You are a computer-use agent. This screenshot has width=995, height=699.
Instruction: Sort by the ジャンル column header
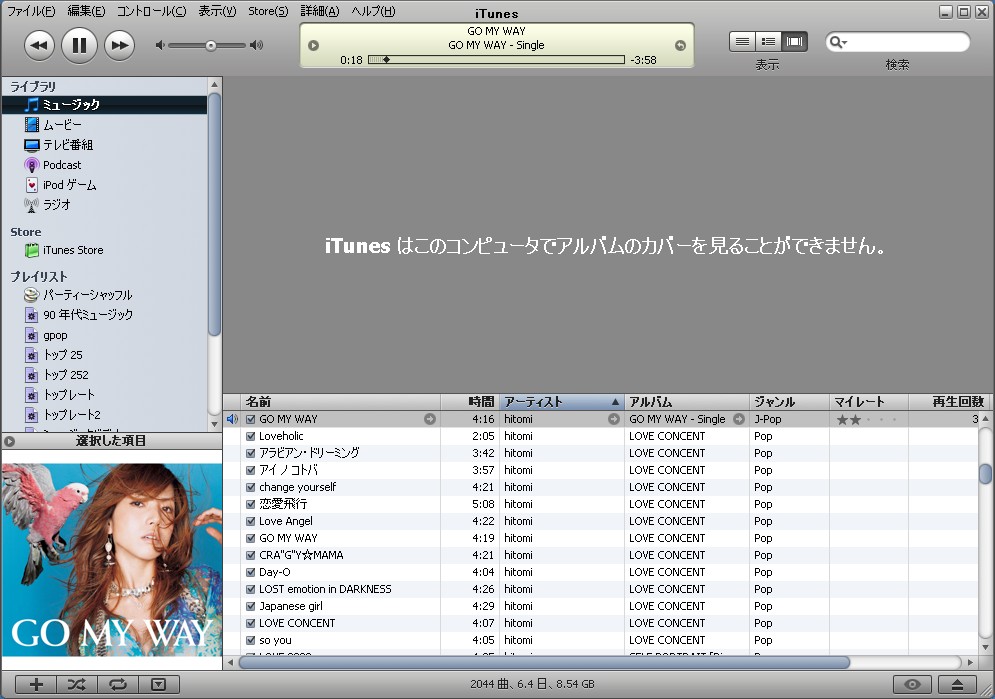789,402
